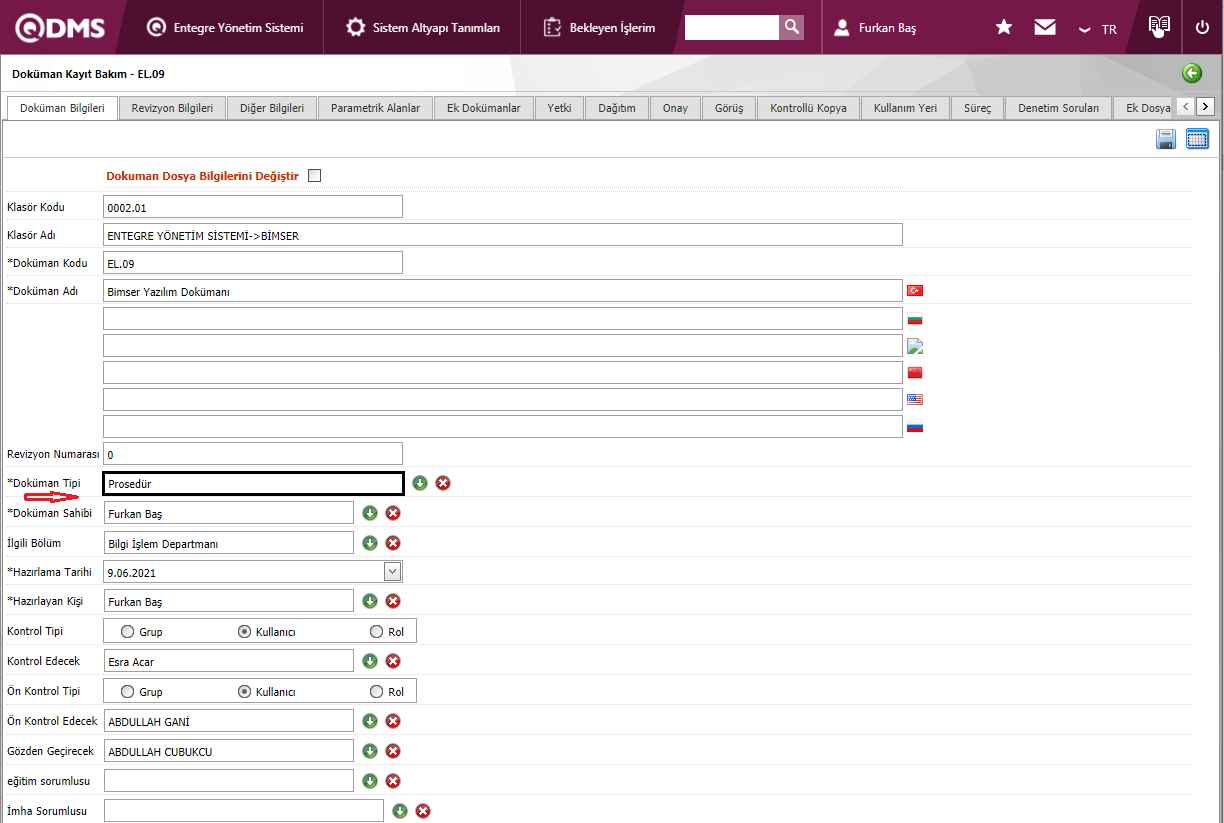Select Grup radio for Kontrol Tipi
Viewport: 1224px width, 823px height.
coord(127,632)
